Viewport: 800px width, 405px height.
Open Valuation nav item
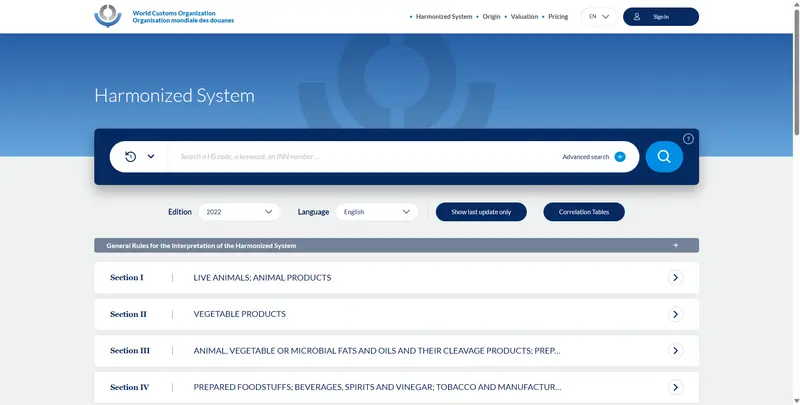pos(524,17)
